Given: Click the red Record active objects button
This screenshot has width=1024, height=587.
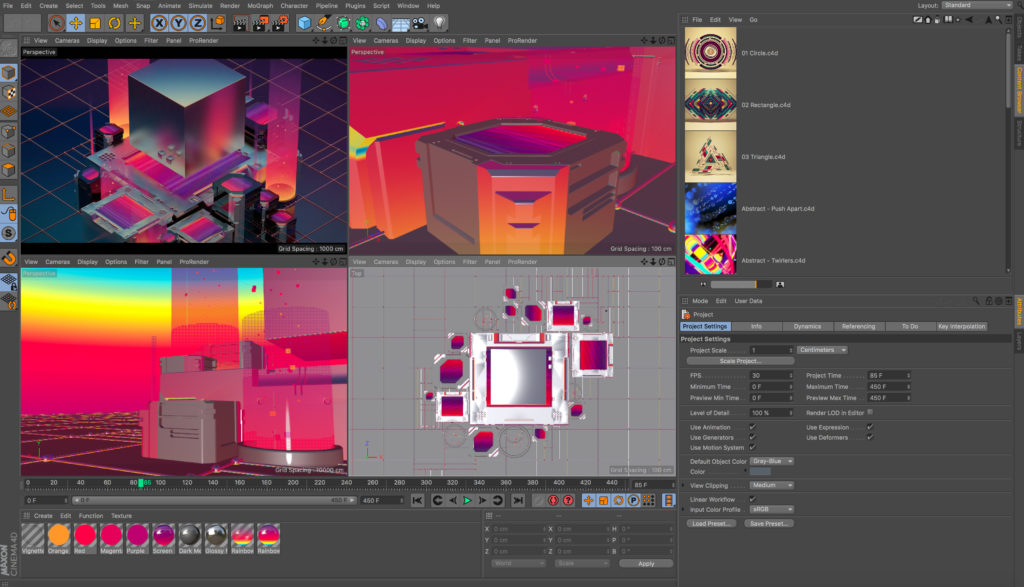Looking at the screenshot, I should (552, 500).
